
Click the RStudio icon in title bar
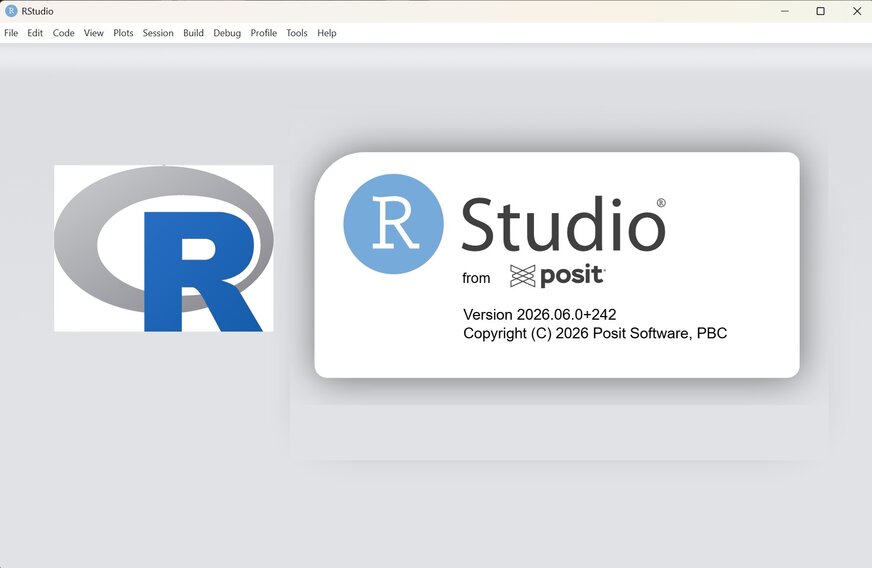click(11, 11)
